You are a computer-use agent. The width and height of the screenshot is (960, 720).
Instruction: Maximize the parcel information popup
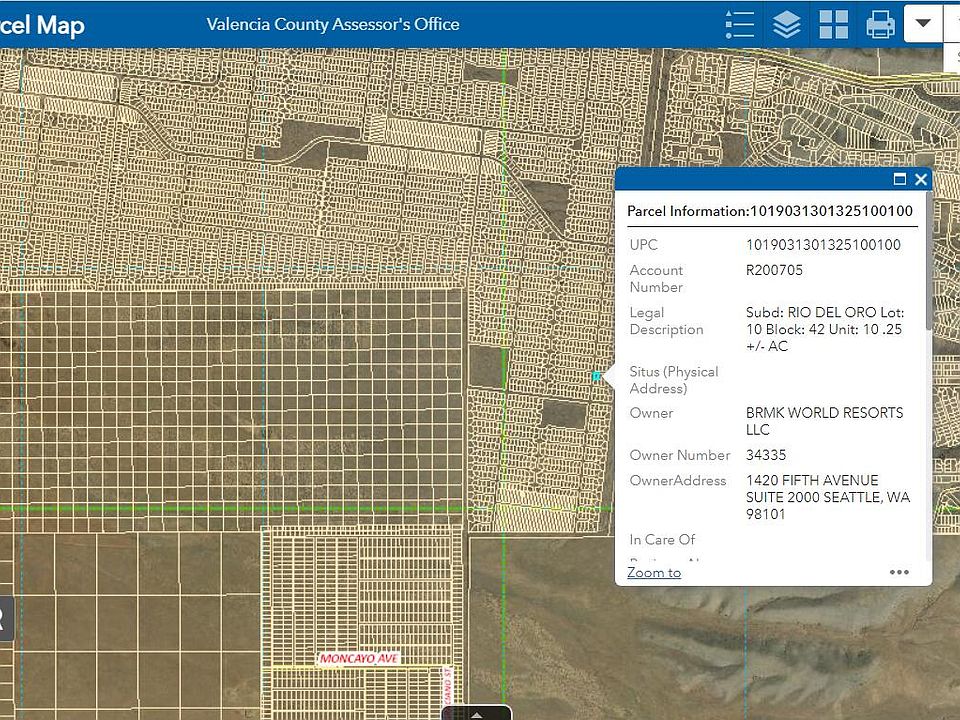pyautogui.click(x=899, y=179)
